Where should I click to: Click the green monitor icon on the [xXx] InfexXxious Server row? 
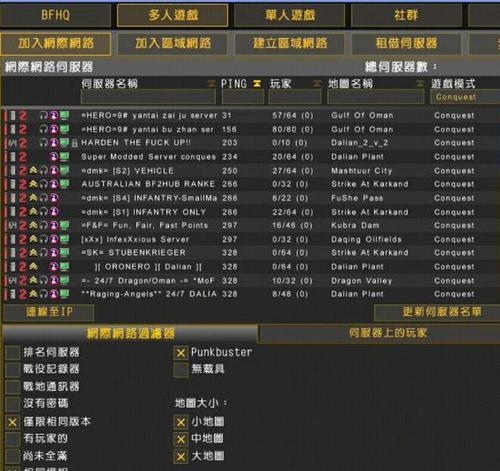coord(64,239)
